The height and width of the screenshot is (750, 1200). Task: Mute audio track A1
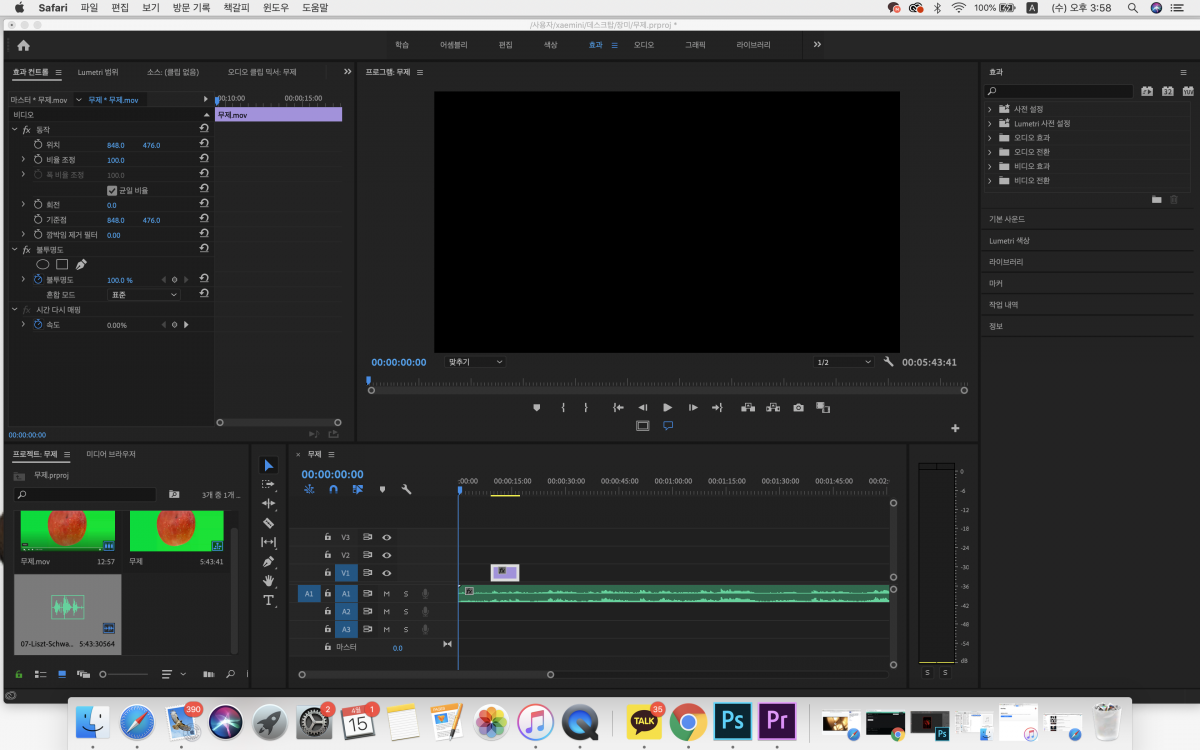pos(387,593)
